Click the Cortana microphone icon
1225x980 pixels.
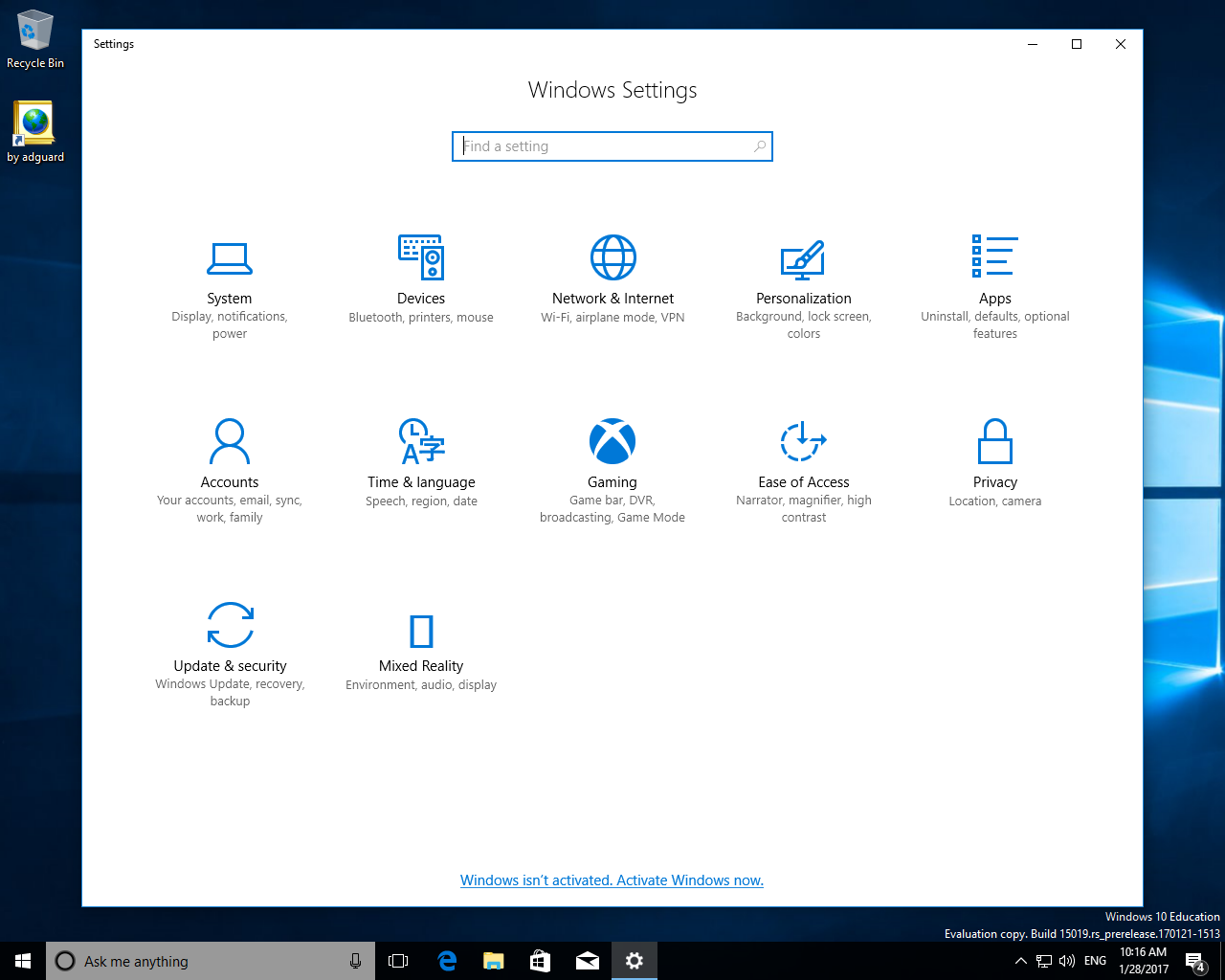point(355,961)
